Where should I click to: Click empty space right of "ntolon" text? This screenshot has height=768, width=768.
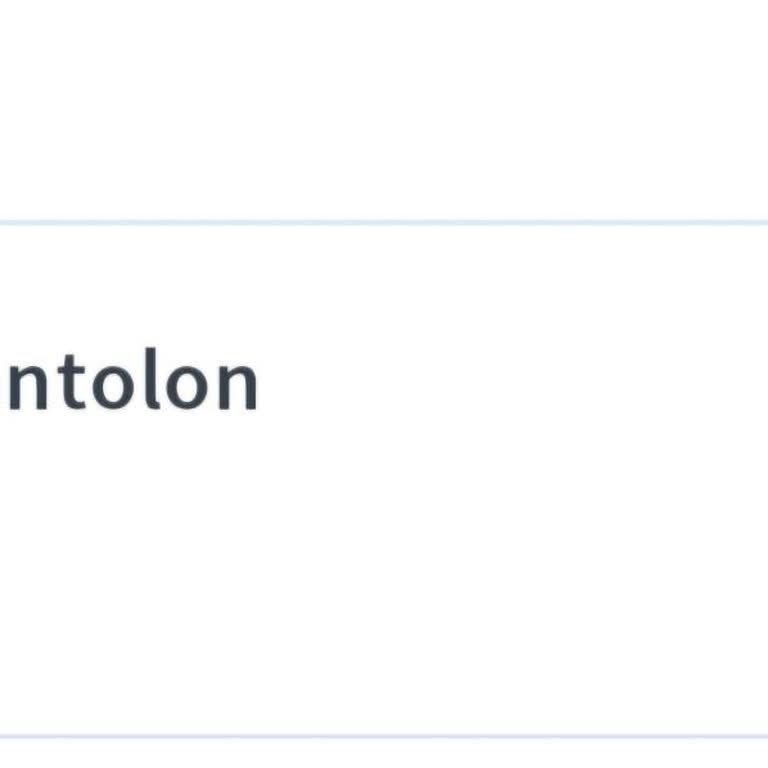click(500, 383)
